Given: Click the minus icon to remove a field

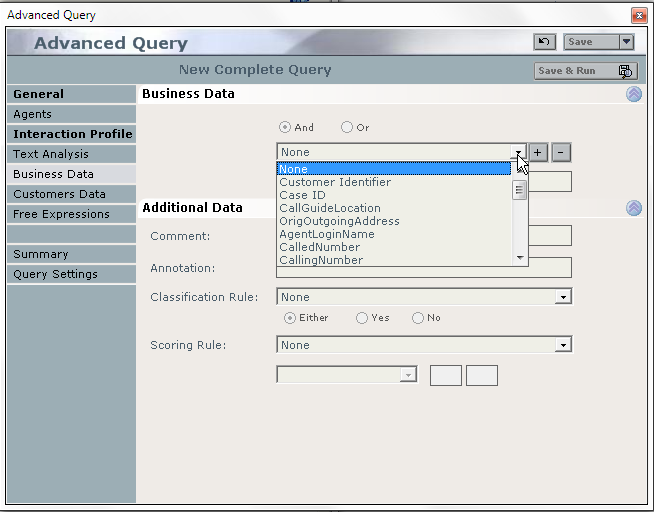Looking at the screenshot, I should pos(561,152).
